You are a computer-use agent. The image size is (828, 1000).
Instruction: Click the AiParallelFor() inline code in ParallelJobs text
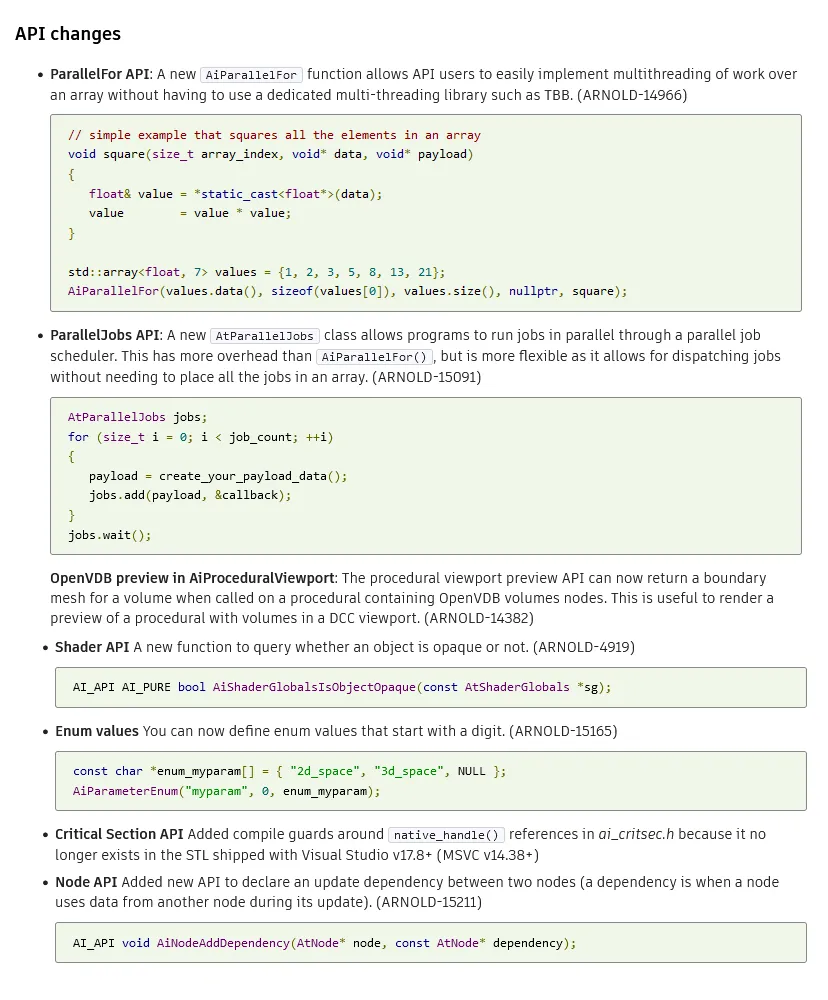tap(374, 357)
